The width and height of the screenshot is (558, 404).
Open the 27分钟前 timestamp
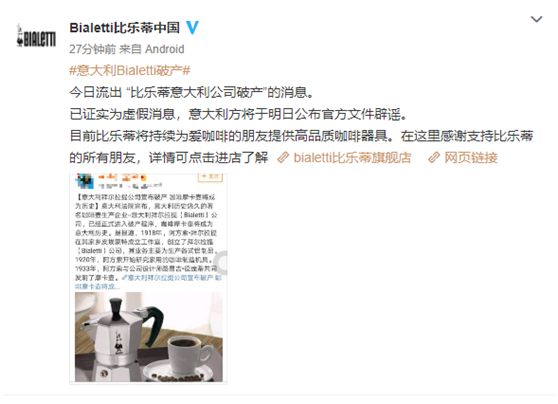(x=93, y=49)
